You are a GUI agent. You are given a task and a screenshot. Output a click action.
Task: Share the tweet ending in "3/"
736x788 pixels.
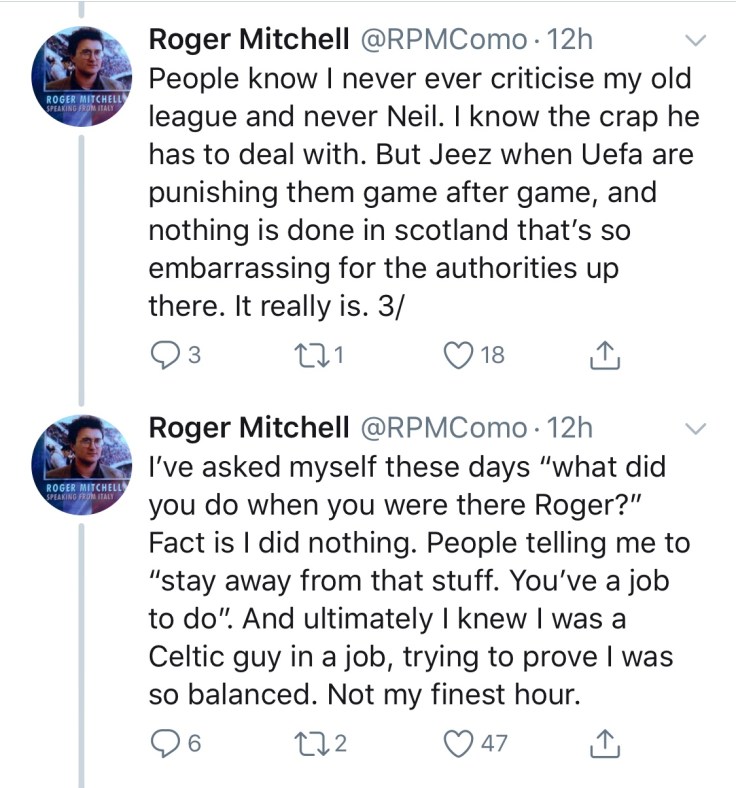[x=607, y=357]
